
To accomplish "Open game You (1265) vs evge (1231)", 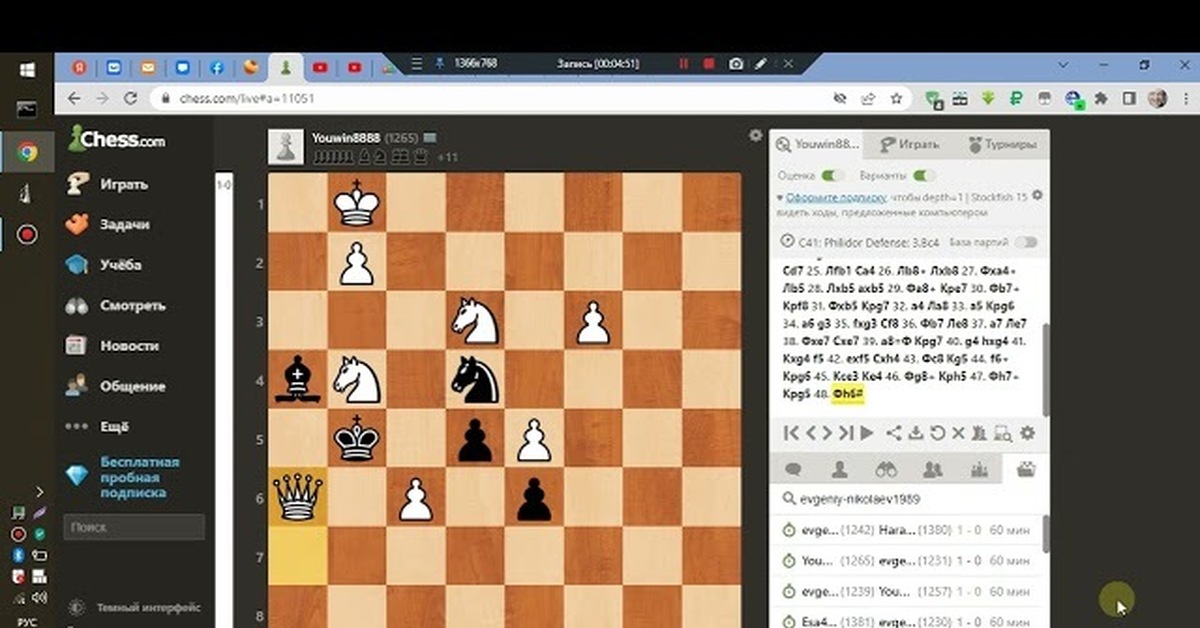I will [908, 562].
